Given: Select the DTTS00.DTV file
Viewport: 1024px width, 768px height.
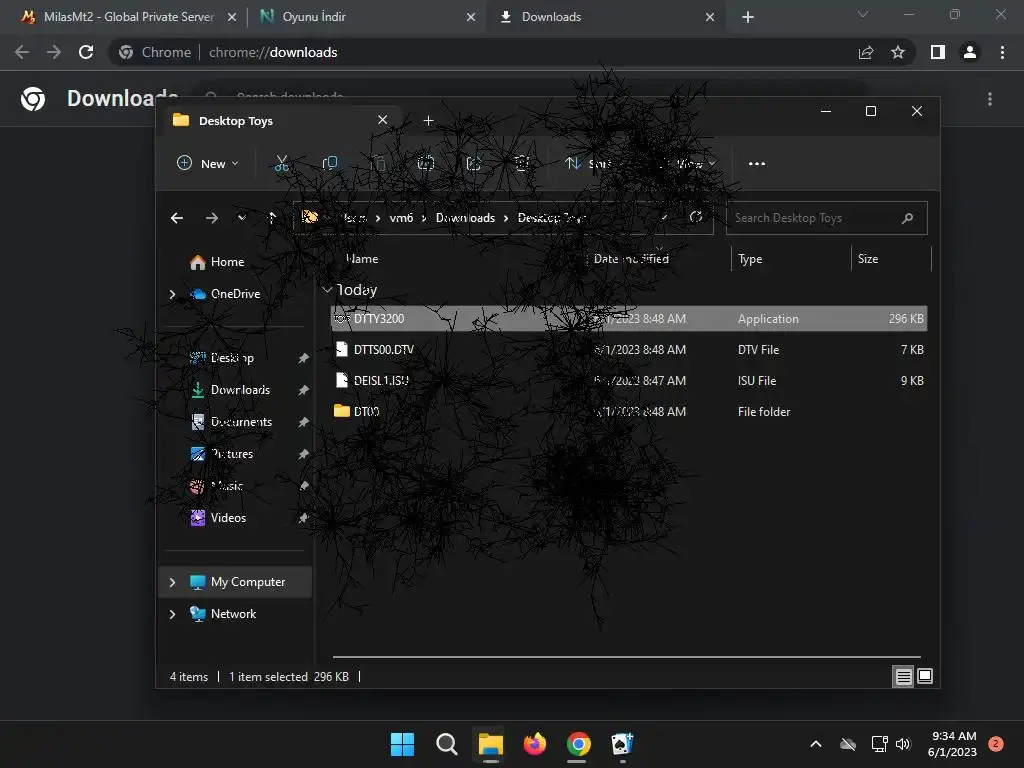Looking at the screenshot, I should click(629, 349).
